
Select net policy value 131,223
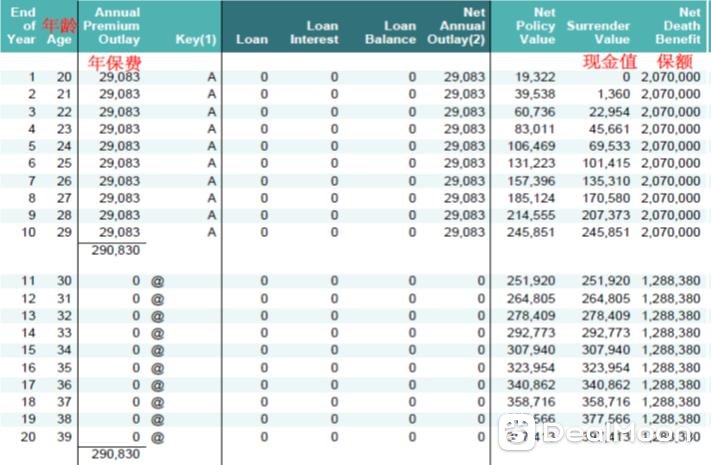tap(531, 163)
